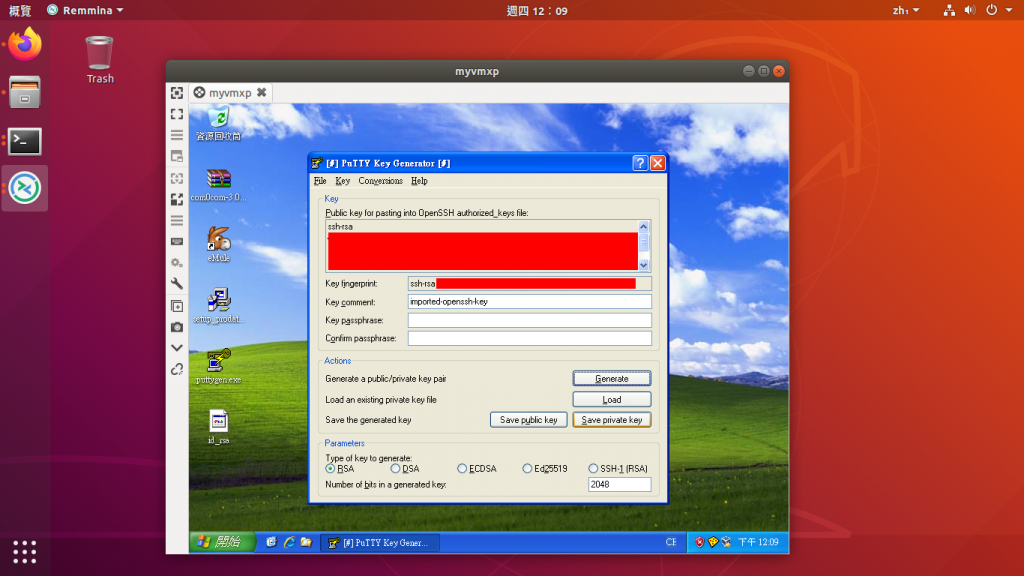Click the red security shield tray icon
This screenshot has height=576, width=1024.
coord(699,542)
